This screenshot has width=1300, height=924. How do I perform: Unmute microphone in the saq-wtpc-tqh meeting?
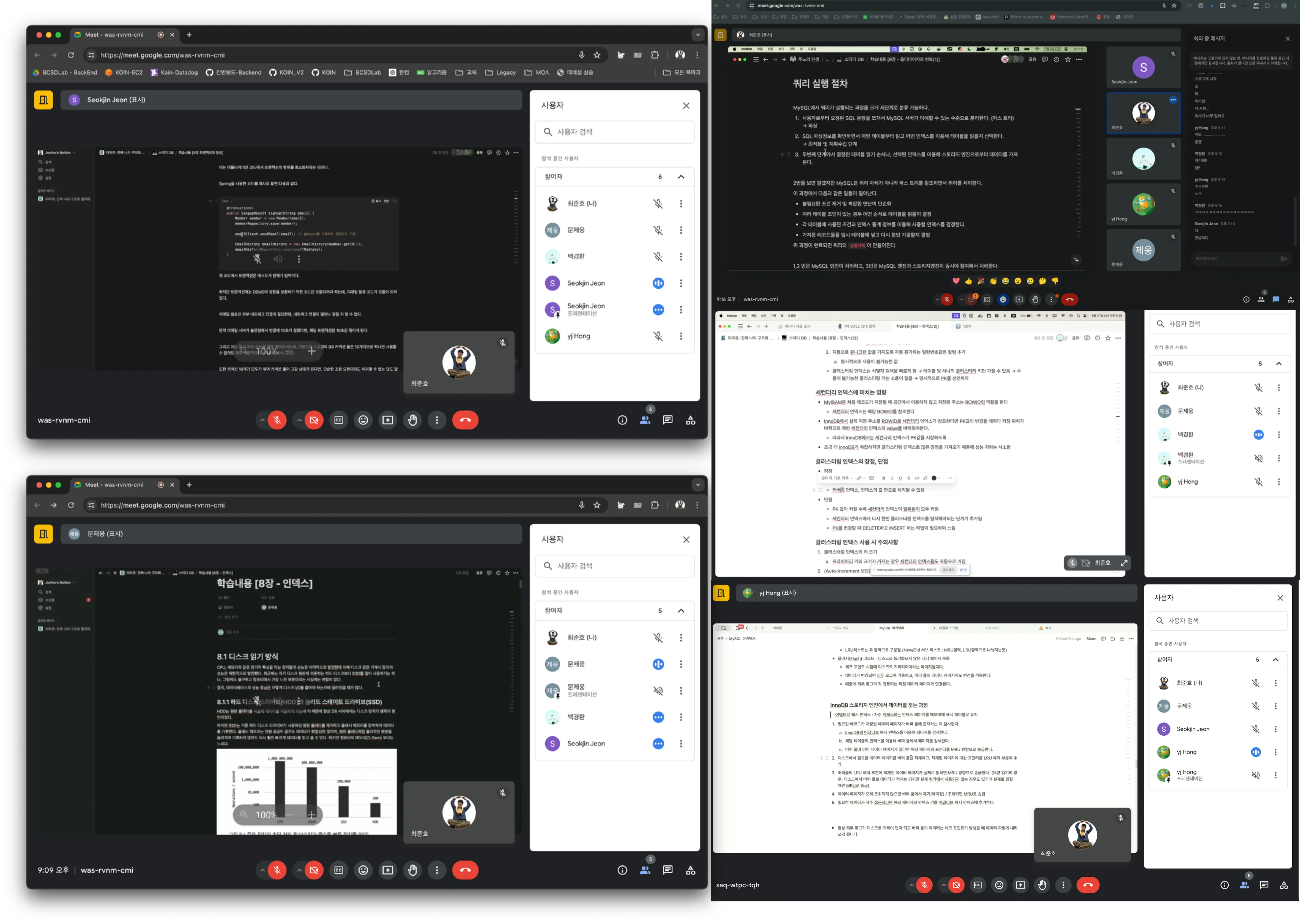point(924,885)
